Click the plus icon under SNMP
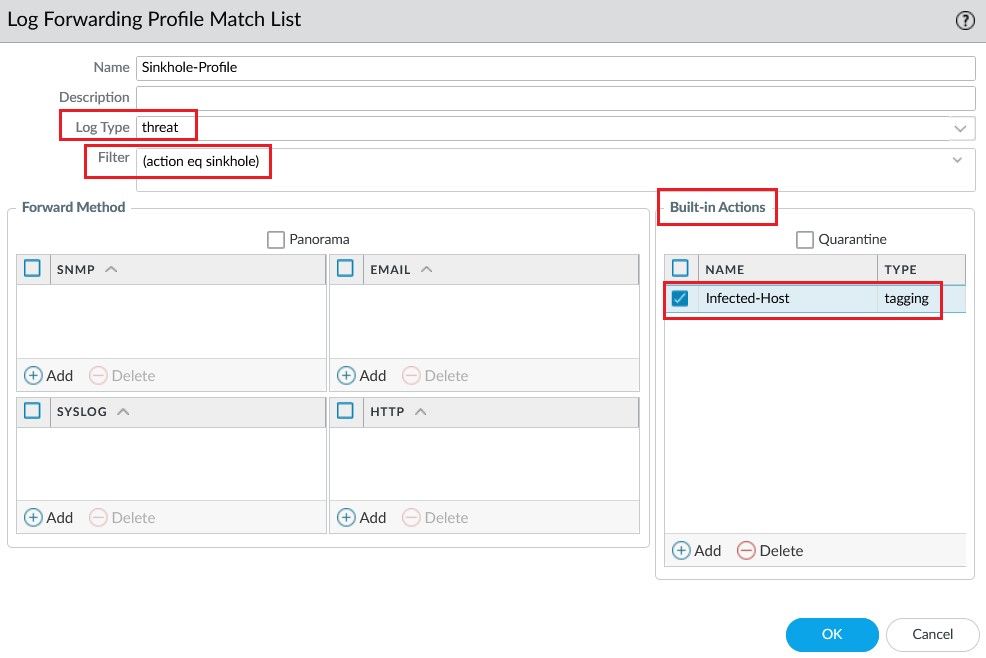The width and height of the screenshot is (986, 658). coord(33,376)
